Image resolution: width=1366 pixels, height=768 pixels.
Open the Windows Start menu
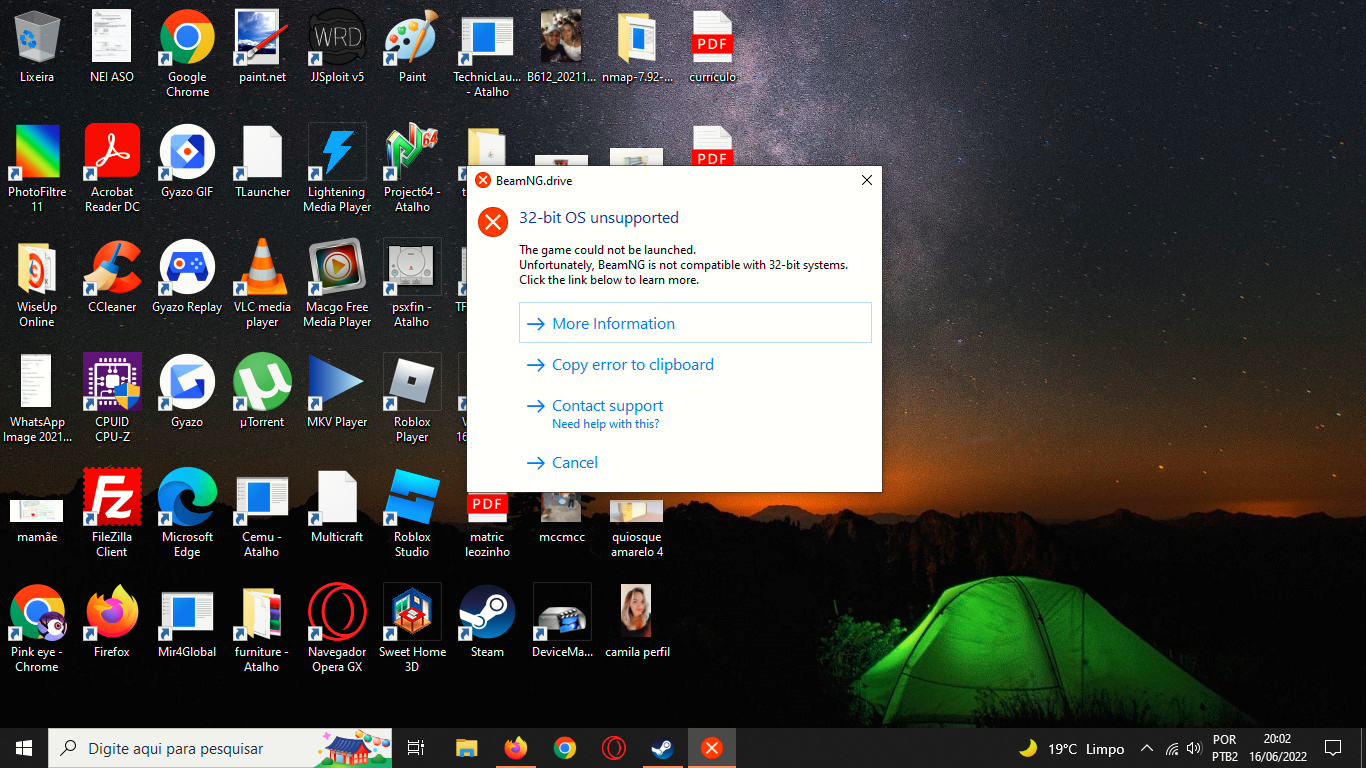pos(24,748)
